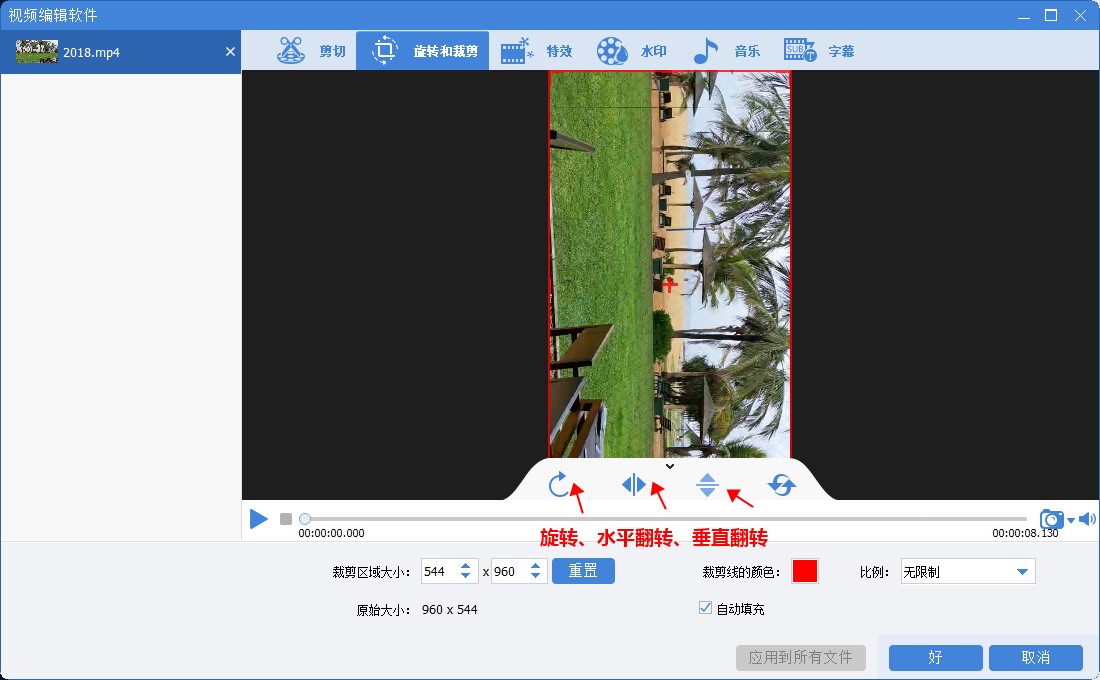
Task: Click the circular-arrows icon under the preview
Action: point(782,484)
